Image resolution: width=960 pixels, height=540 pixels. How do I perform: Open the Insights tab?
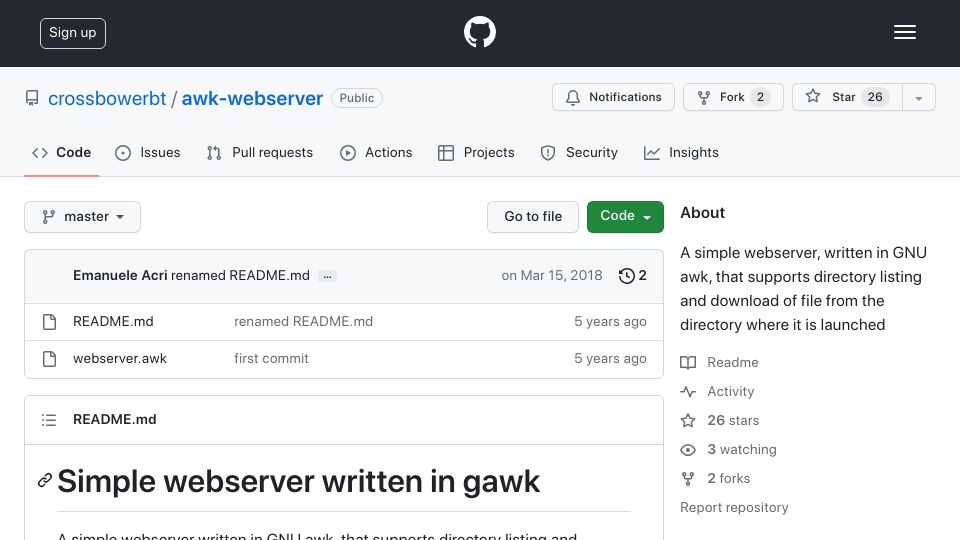coord(681,152)
